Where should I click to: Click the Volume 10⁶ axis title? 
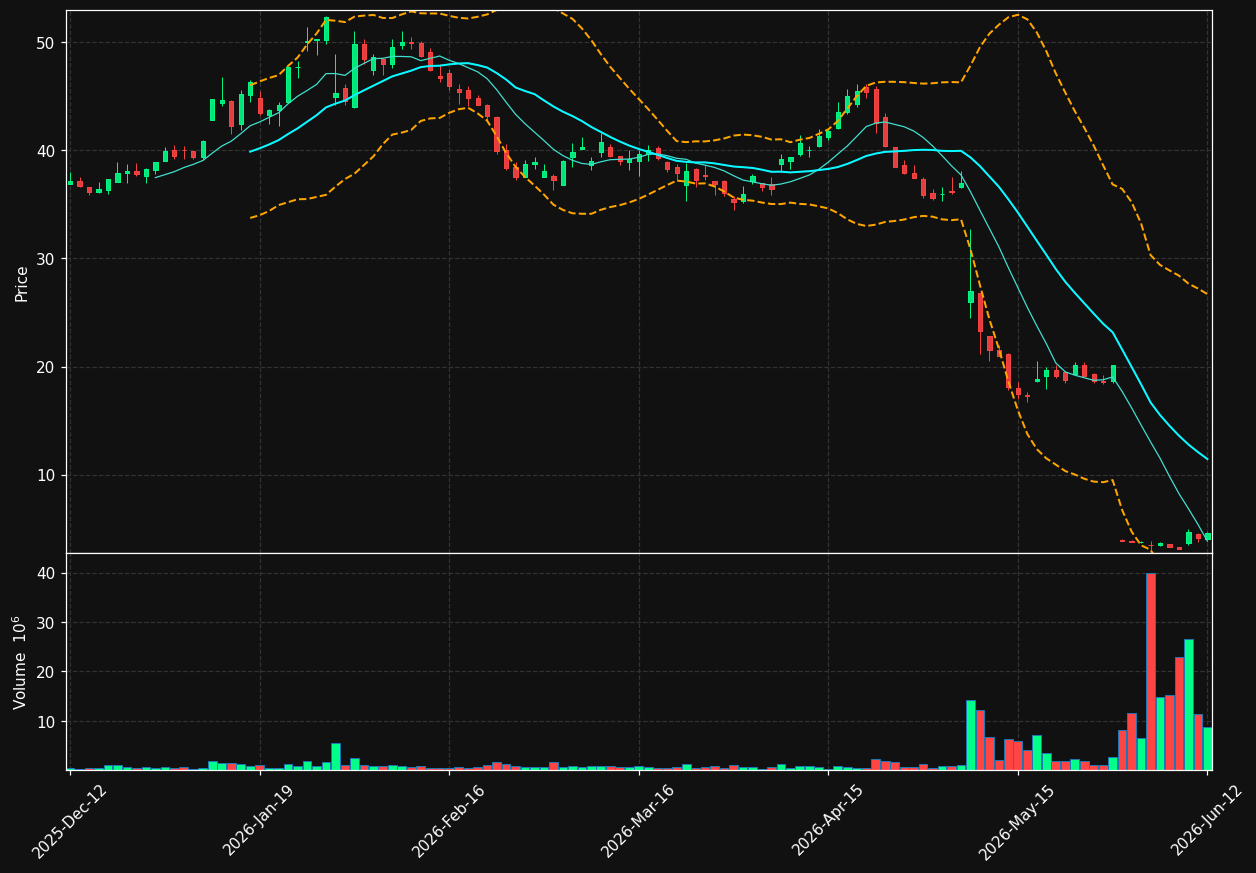(x=20, y=662)
